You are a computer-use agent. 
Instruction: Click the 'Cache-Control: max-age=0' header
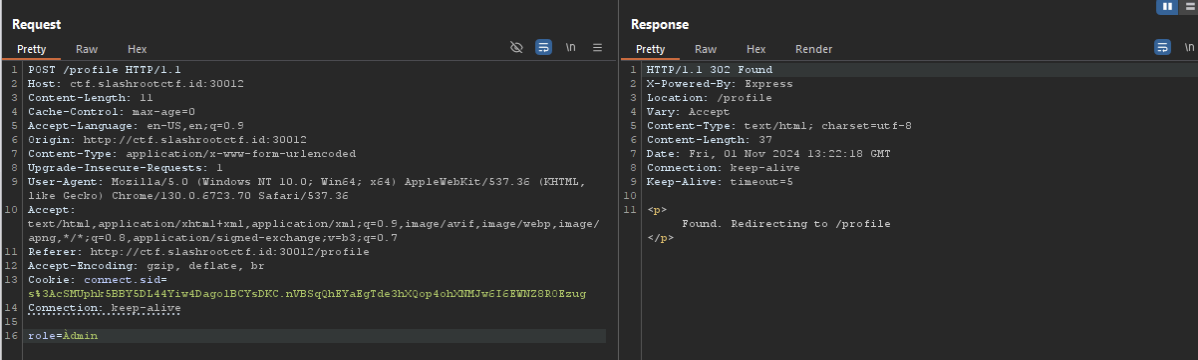112,112
